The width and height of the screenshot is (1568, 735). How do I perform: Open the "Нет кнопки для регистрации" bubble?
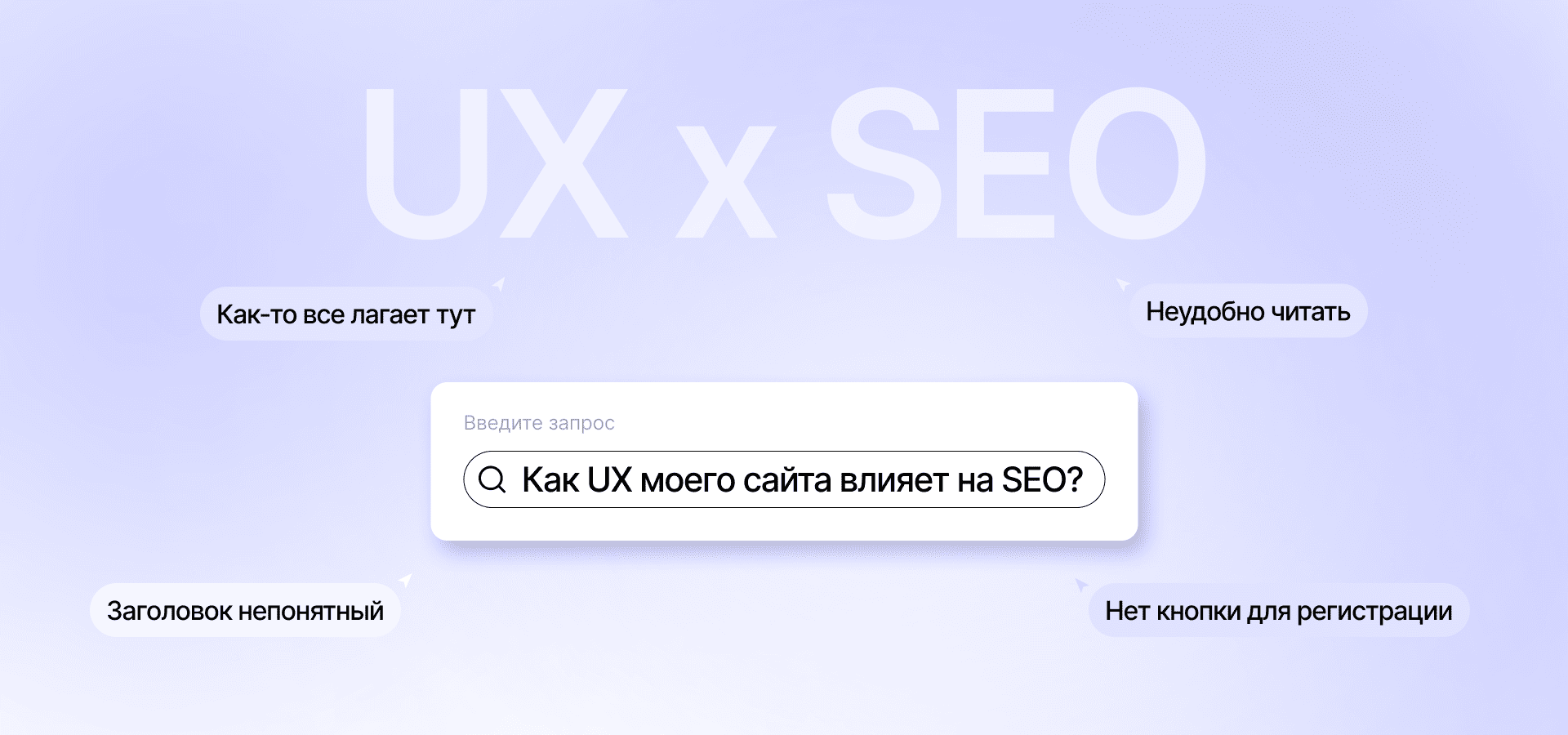coord(1279,610)
